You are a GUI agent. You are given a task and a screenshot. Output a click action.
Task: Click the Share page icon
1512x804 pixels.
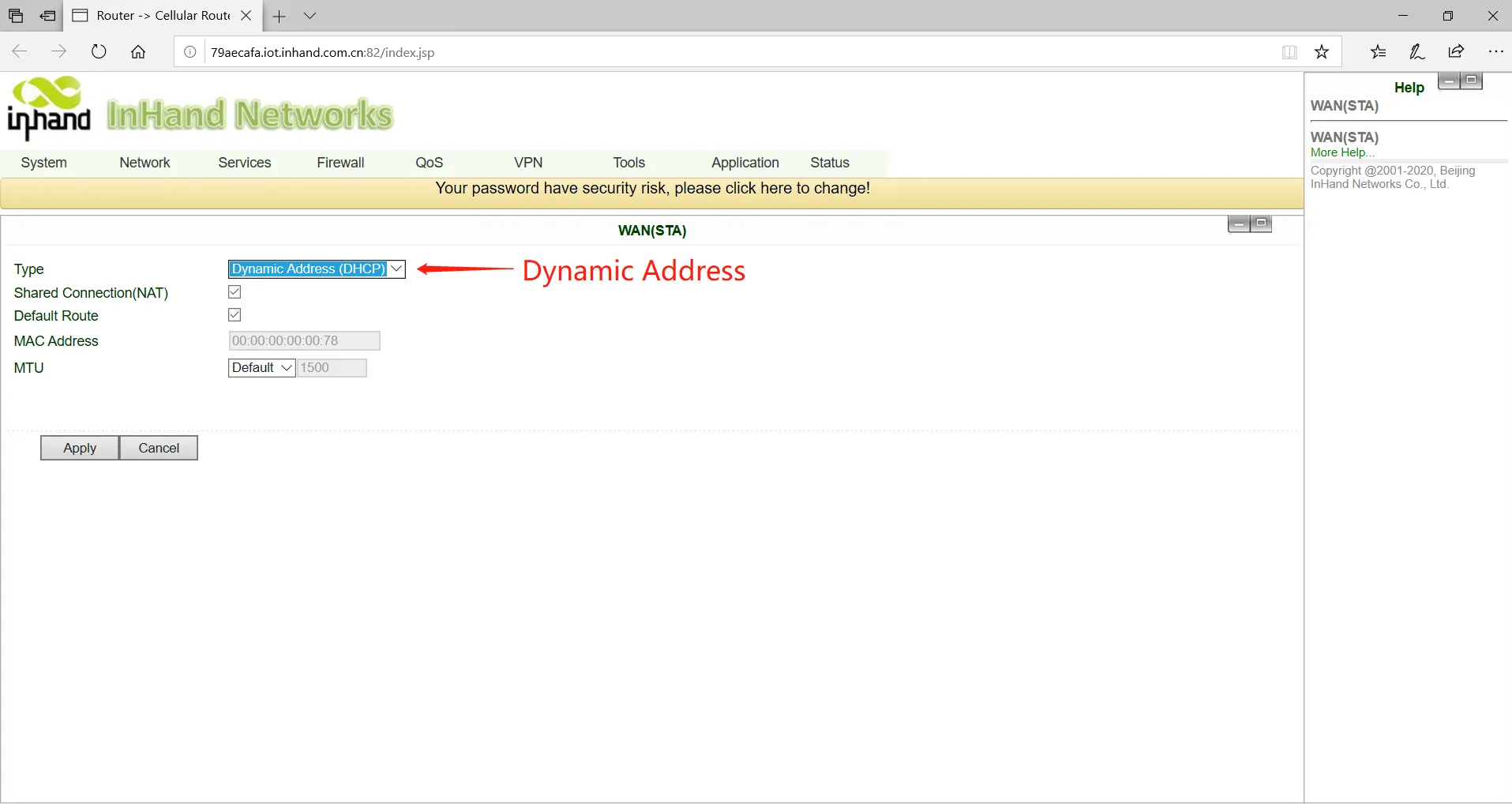[x=1456, y=52]
